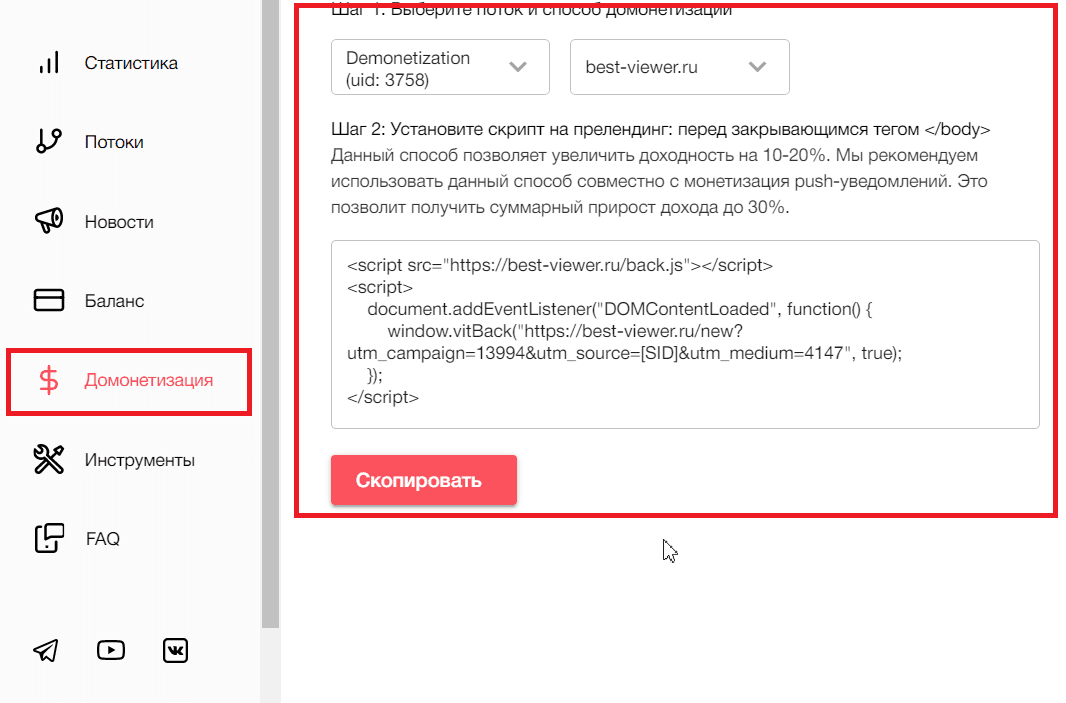Viewport: 1066px width, 703px height.
Task: Click the Потоки branch icon
Action: (48, 141)
